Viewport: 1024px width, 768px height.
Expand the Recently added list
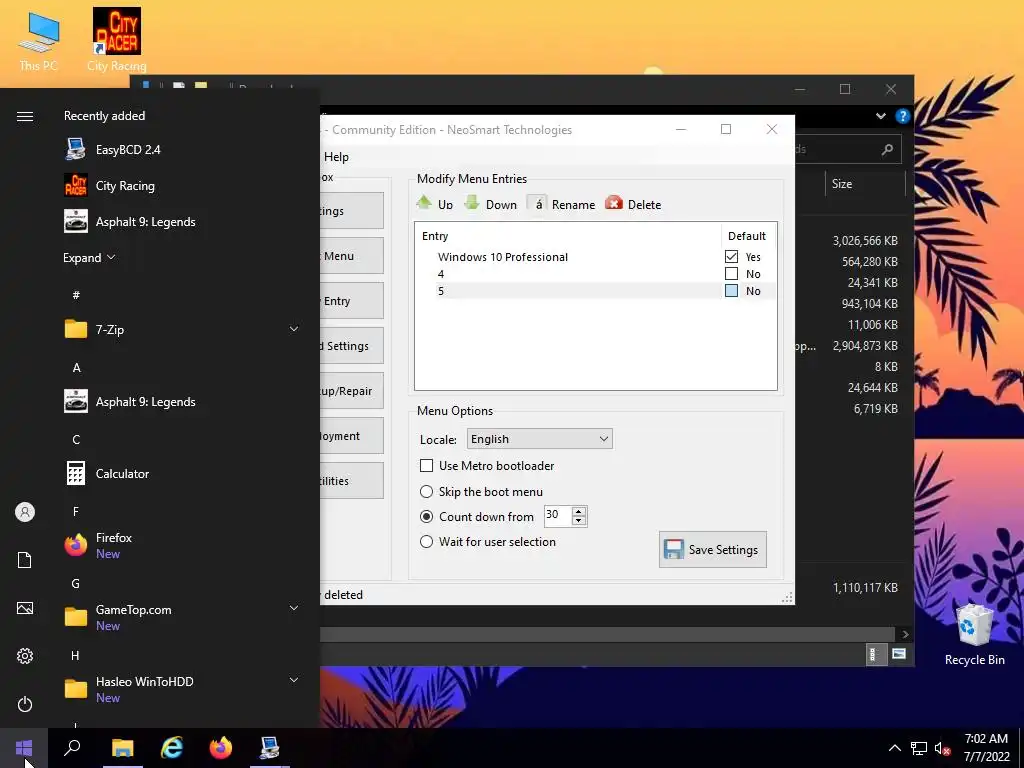tap(89, 257)
